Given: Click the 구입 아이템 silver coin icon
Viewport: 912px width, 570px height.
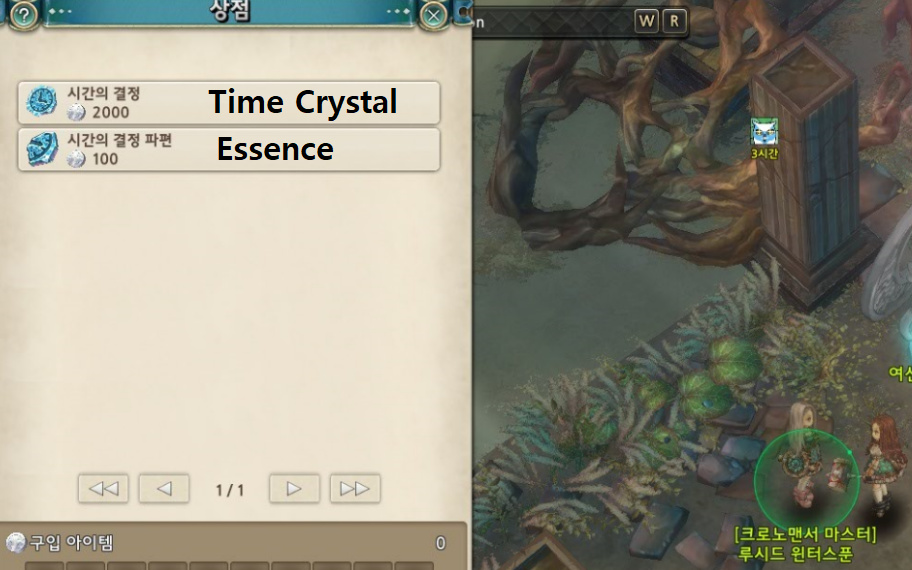Looking at the screenshot, I should pyautogui.click(x=16, y=543).
